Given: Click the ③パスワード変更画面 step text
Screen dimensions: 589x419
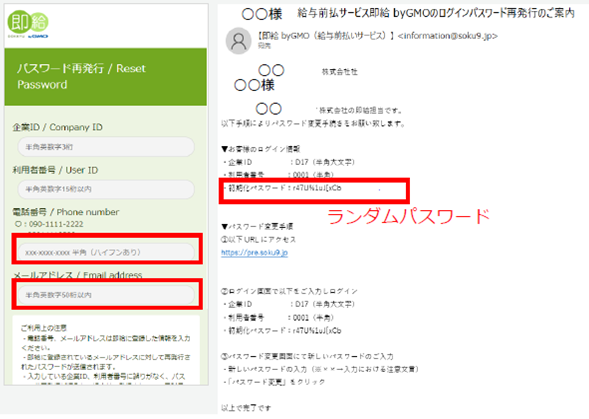Looking at the screenshot, I should (x=307, y=356).
